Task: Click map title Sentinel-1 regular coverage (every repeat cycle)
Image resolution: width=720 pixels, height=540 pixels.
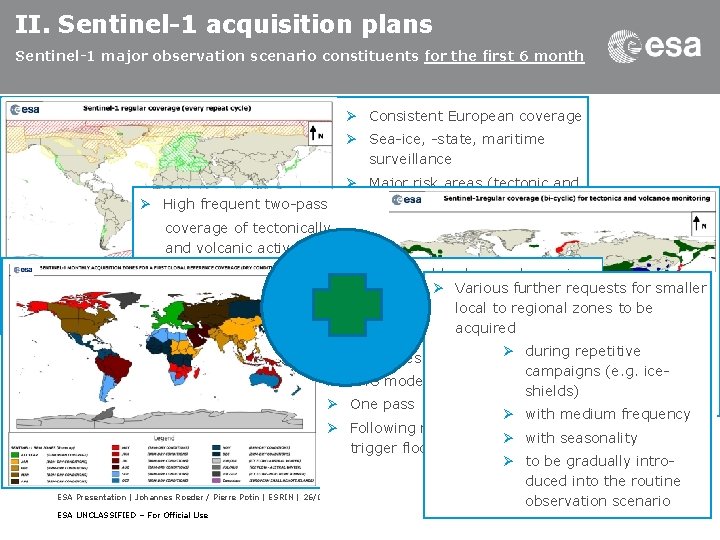Action: pos(167,108)
